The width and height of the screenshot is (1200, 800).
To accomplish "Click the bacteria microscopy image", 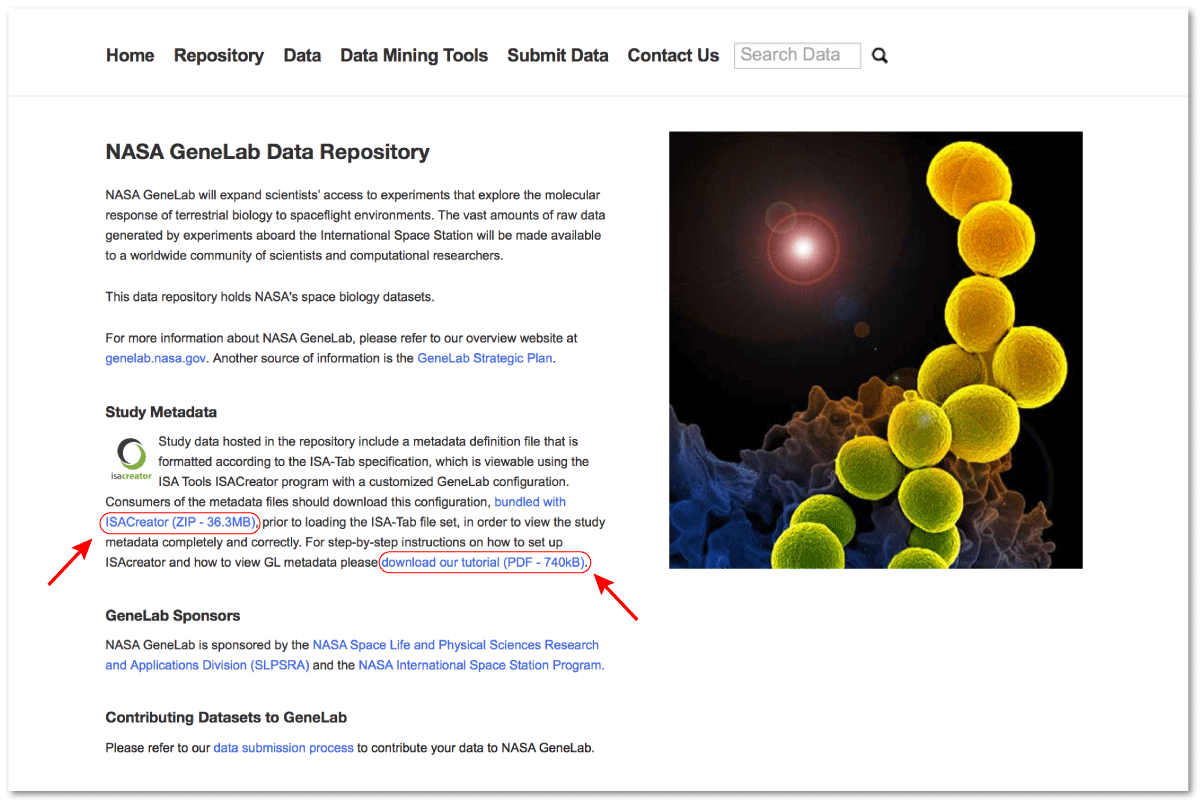I will 876,350.
